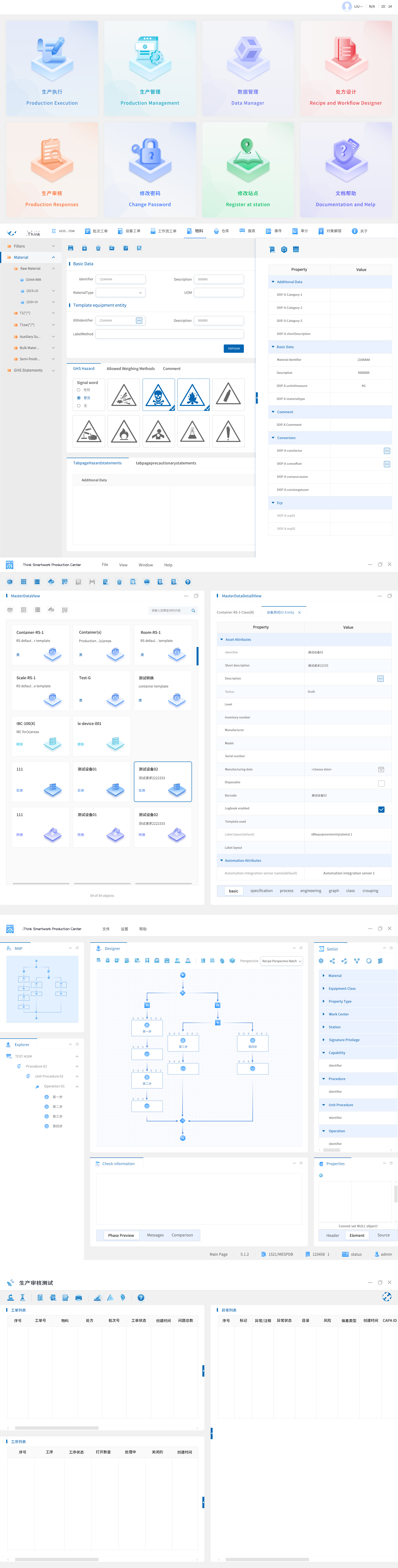Click the blue help question-mark icon in MasterData toolbar

(x=188, y=582)
